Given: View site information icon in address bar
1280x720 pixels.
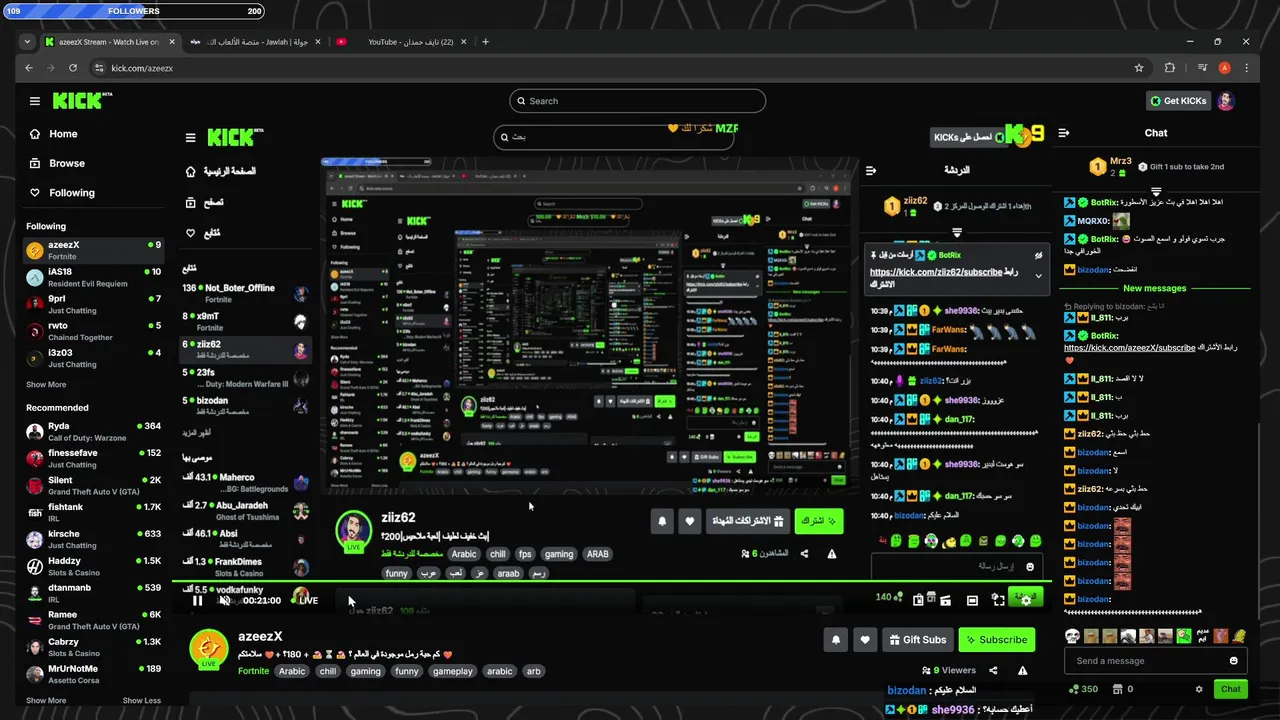Looking at the screenshot, I should click(99, 68).
